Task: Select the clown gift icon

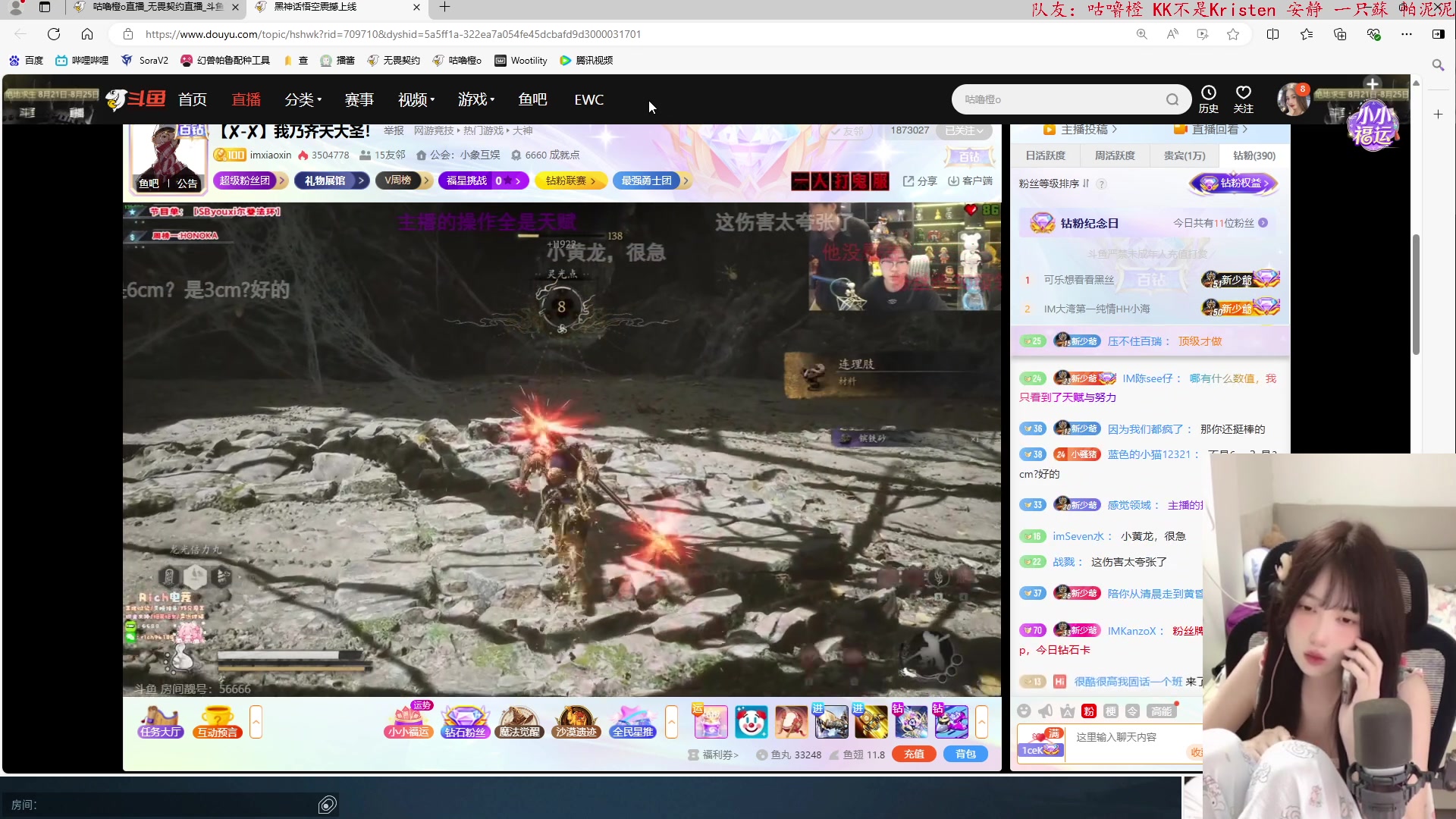Action: click(751, 722)
